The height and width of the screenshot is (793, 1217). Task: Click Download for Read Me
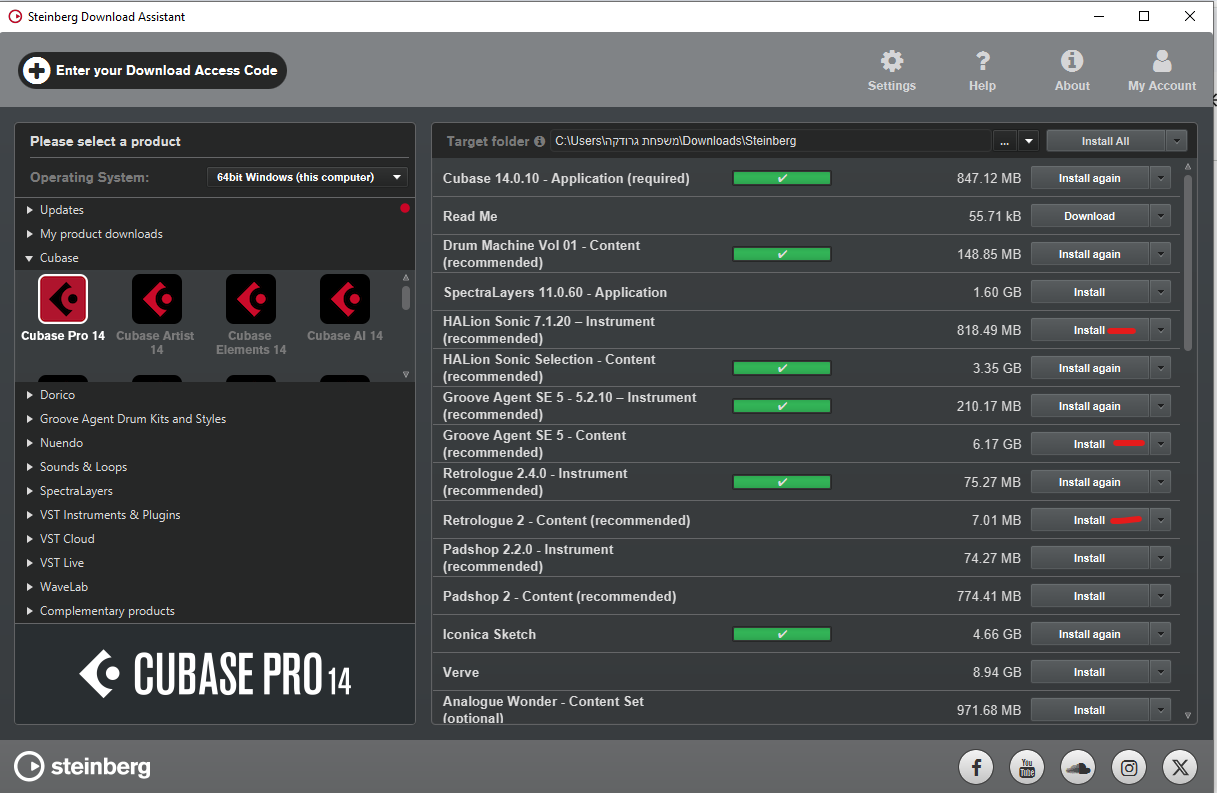pyautogui.click(x=1089, y=216)
